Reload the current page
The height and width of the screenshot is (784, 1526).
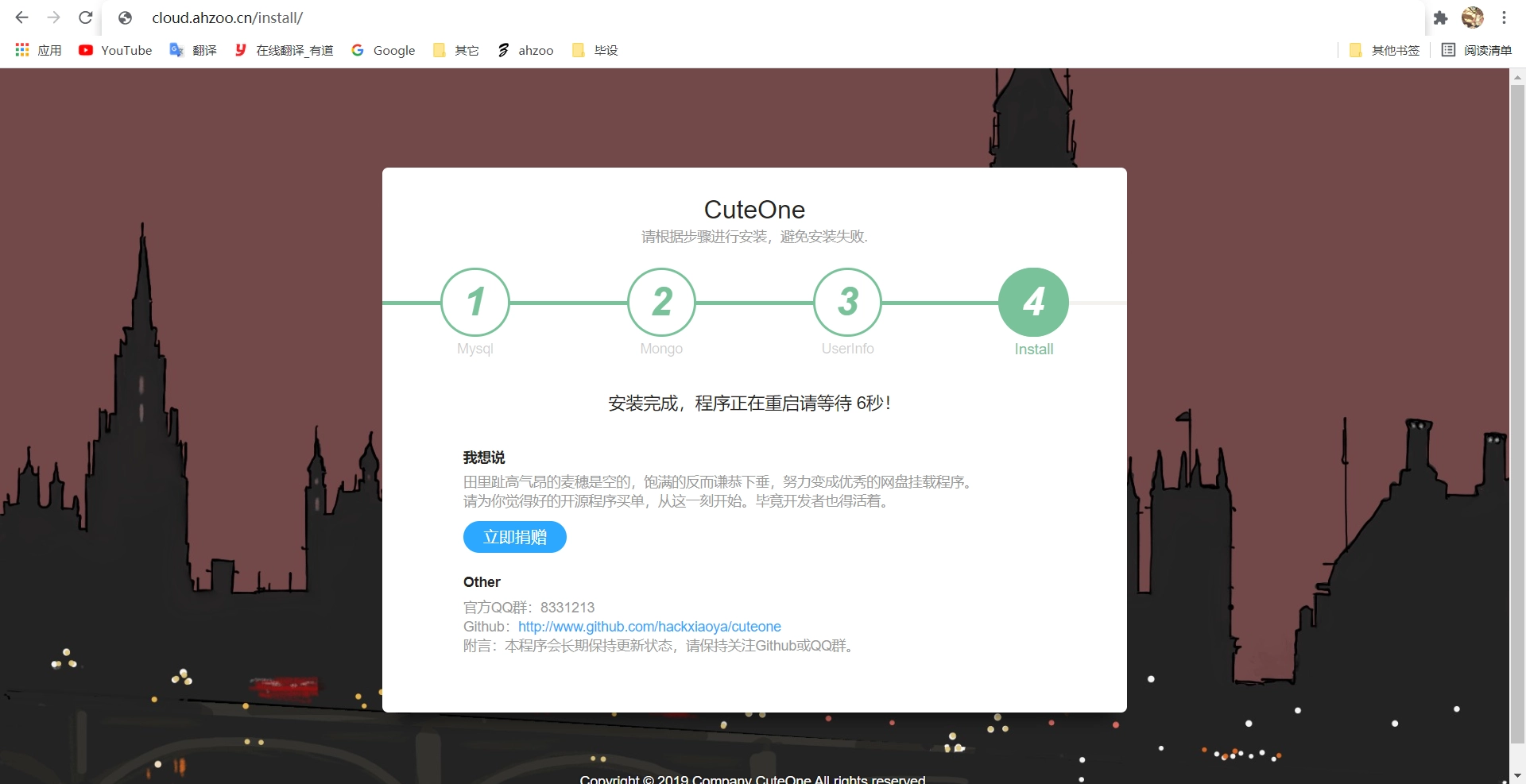click(86, 17)
